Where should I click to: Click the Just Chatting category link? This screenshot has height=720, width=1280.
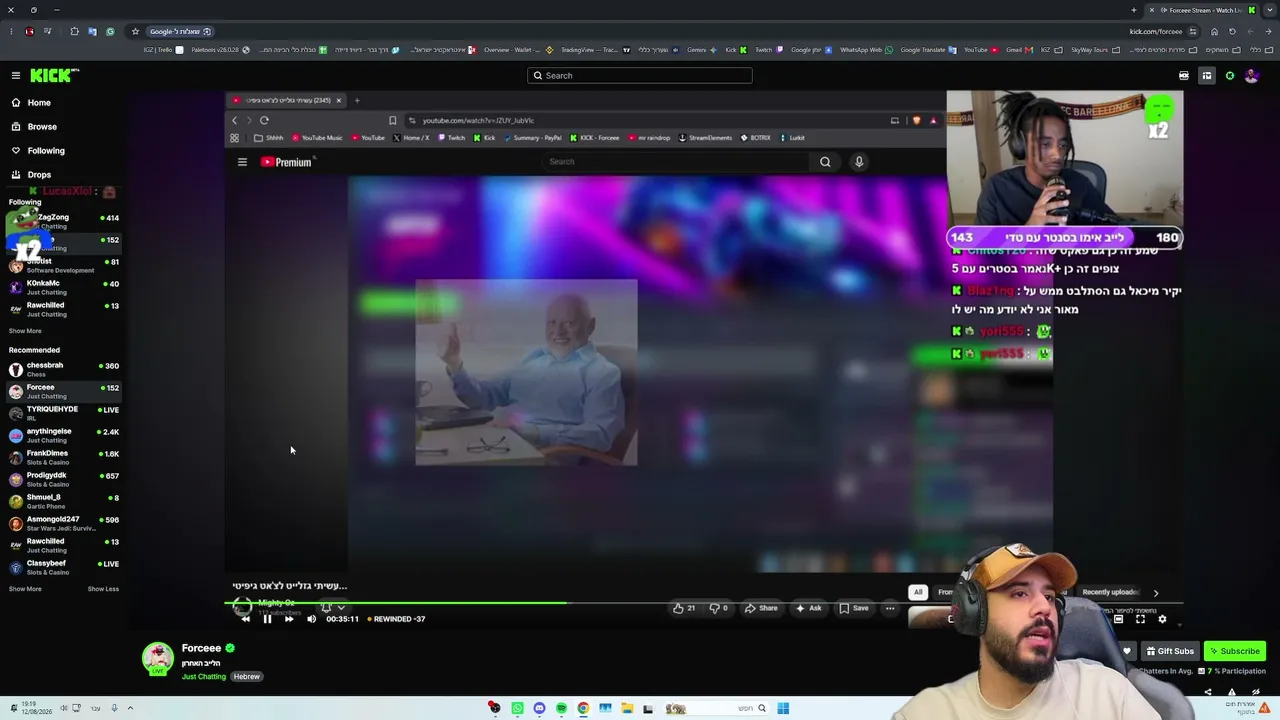pos(204,677)
